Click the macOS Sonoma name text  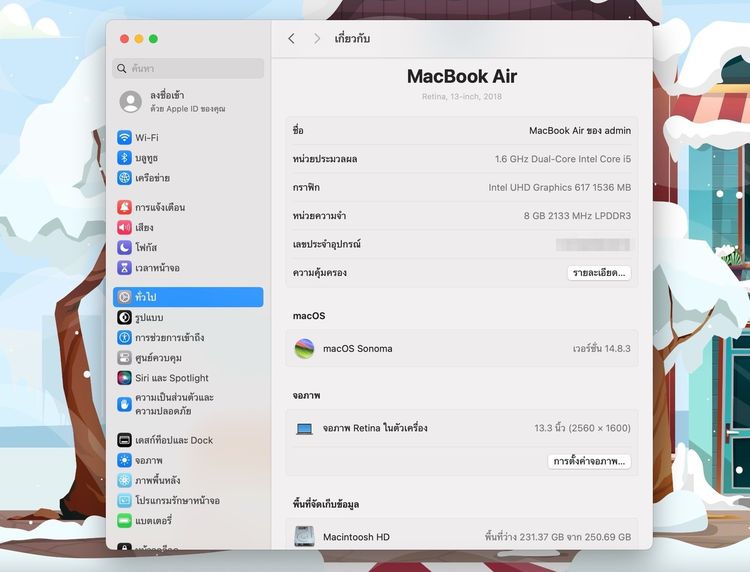(x=358, y=349)
